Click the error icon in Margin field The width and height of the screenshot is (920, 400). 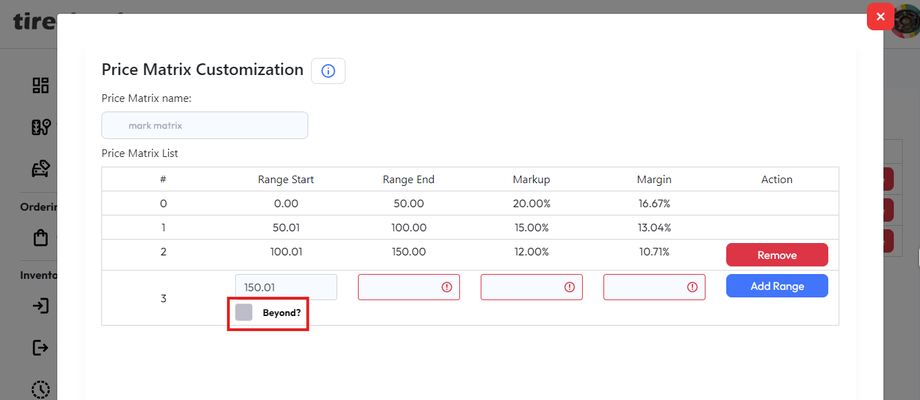pyautogui.click(x=692, y=287)
